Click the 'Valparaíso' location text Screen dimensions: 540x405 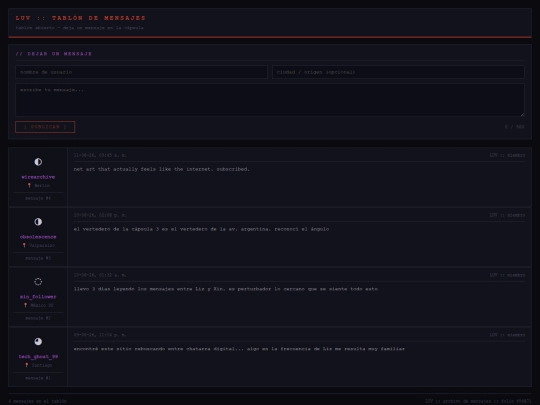coord(42,246)
